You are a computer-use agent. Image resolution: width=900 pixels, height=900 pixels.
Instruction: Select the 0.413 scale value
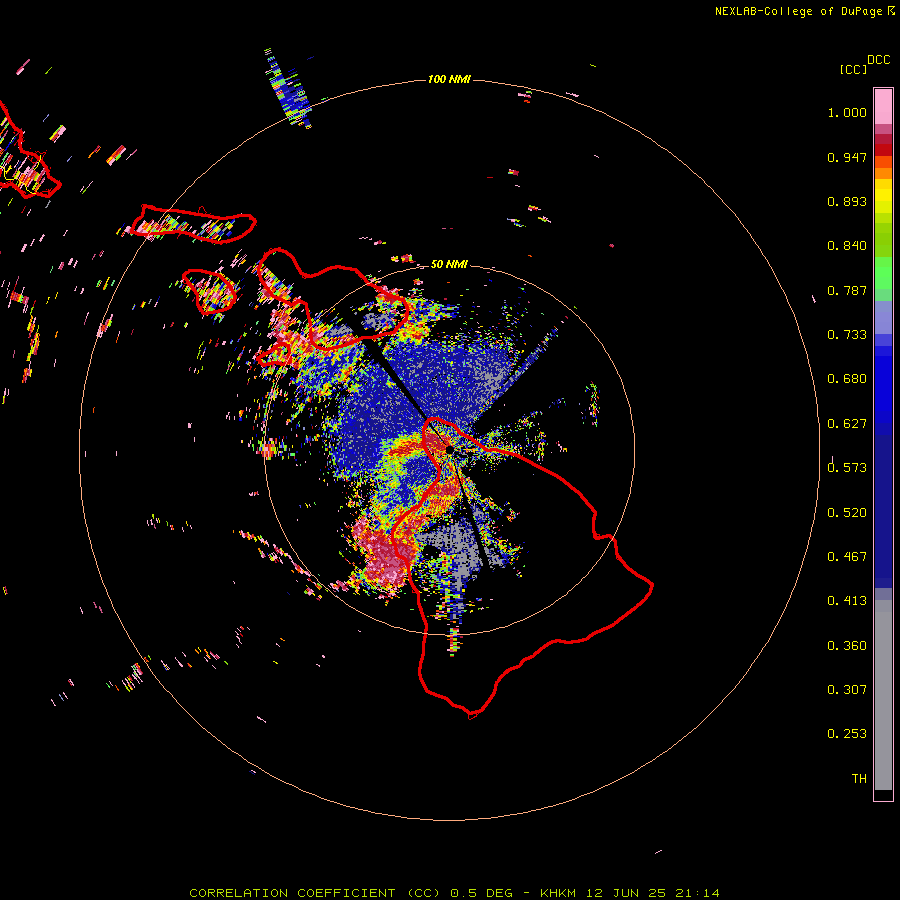point(847,601)
